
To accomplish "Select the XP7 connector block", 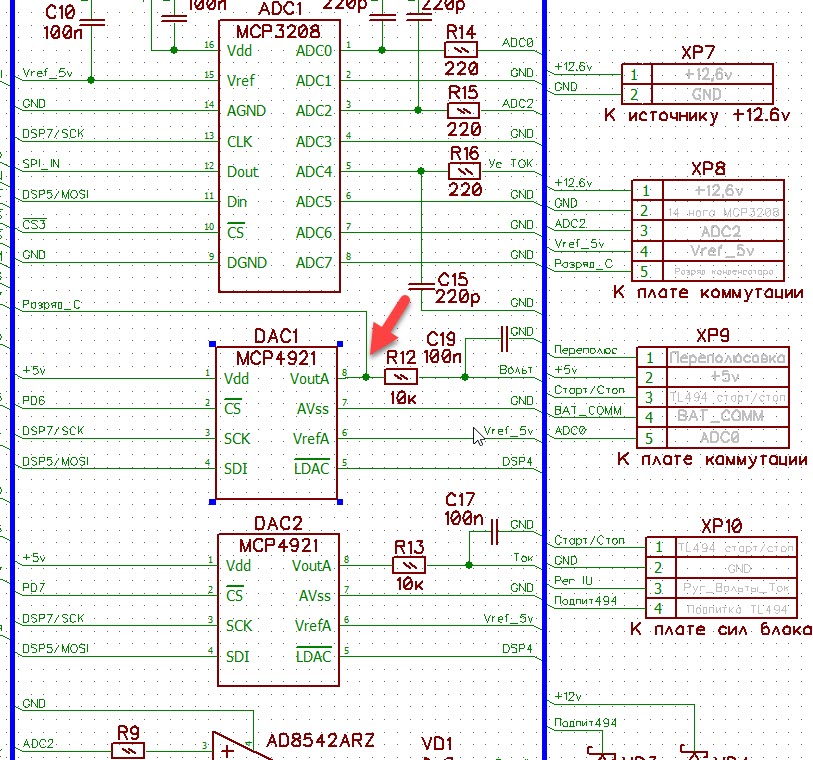I will pyautogui.click(x=697, y=84).
